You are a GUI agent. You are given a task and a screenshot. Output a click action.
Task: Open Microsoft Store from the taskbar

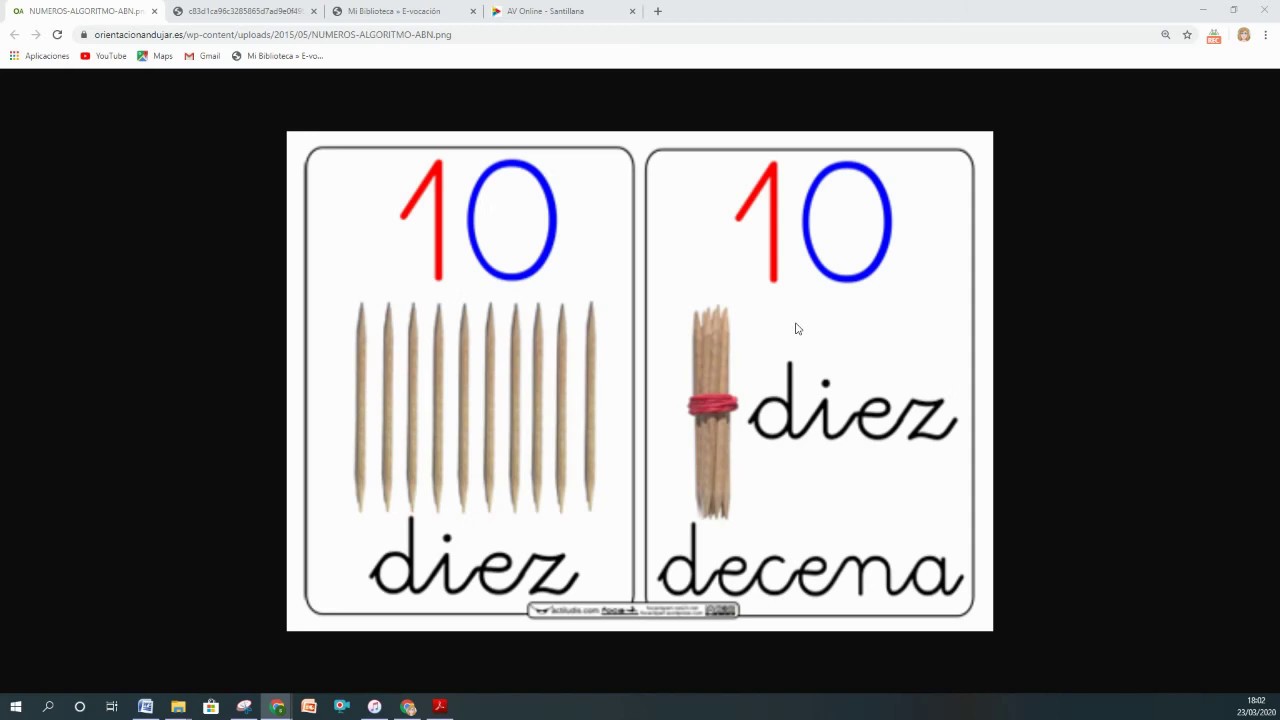tap(211, 706)
